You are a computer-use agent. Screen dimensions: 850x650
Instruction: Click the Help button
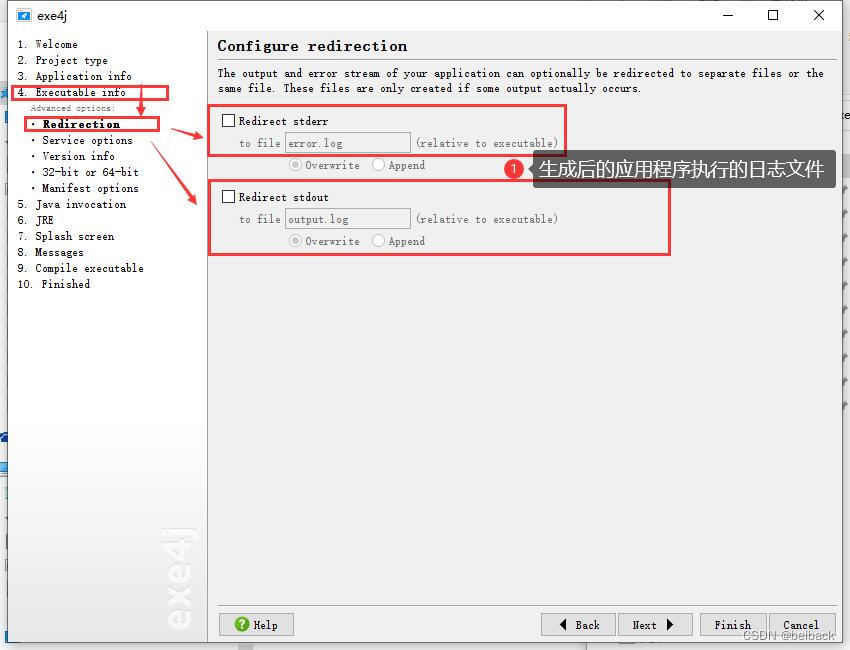256,625
